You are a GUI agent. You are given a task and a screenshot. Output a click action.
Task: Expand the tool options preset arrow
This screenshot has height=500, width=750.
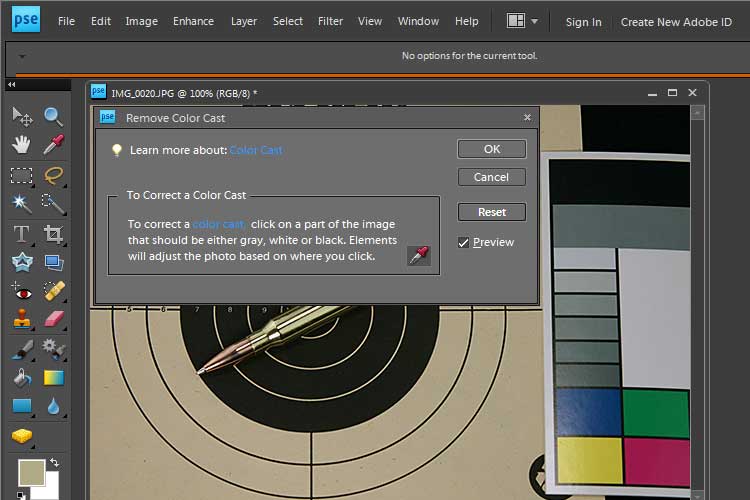click(x=22, y=56)
